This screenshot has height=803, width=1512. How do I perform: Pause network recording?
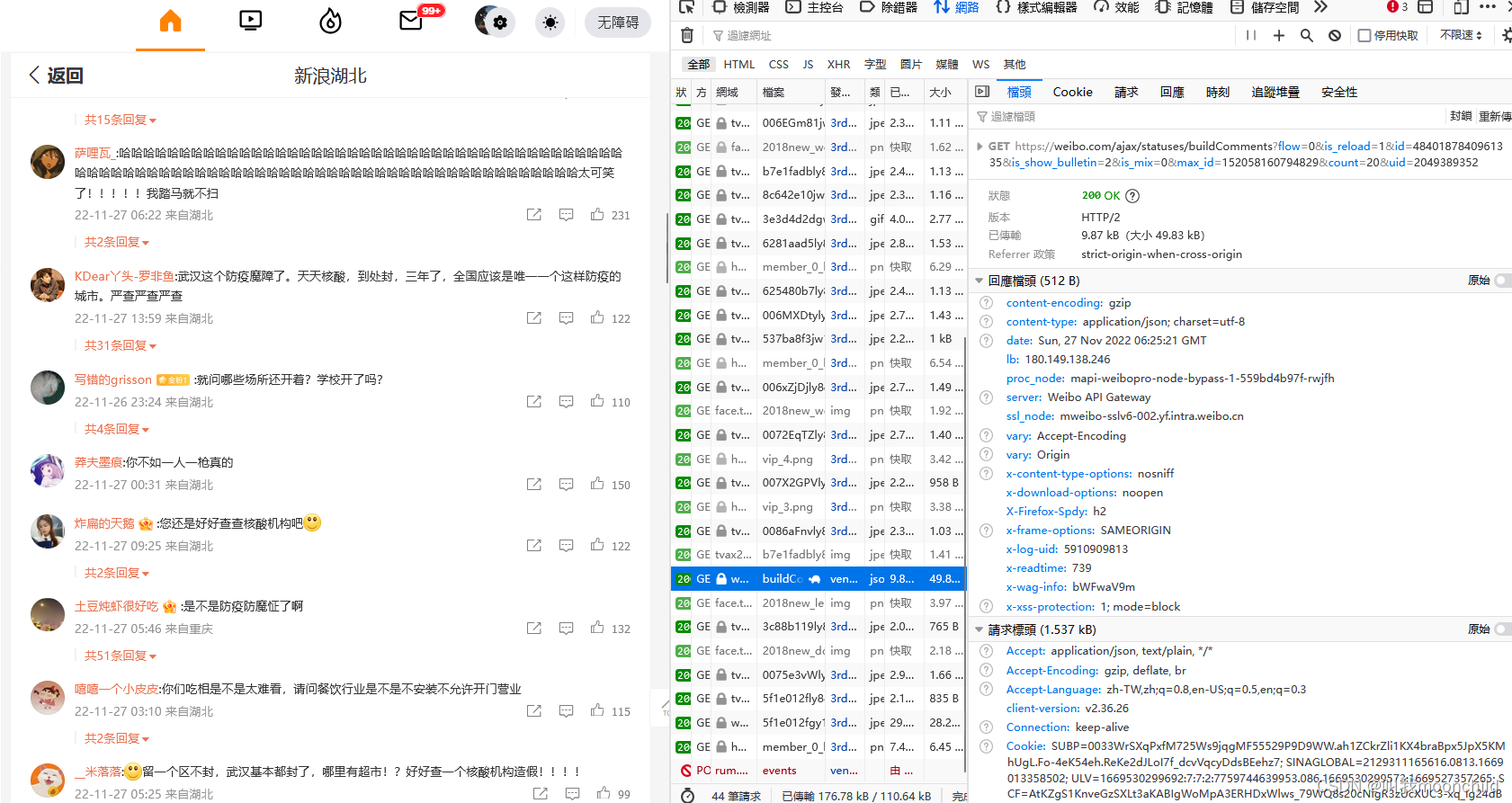pyautogui.click(x=1251, y=35)
